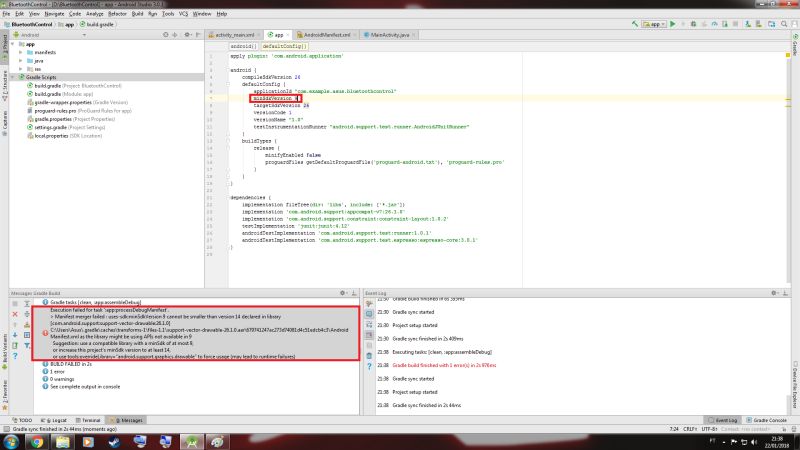Viewport: 800px width, 450px height.
Task: Collapse the defaultConfig code block fold marker
Action: [228, 84]
